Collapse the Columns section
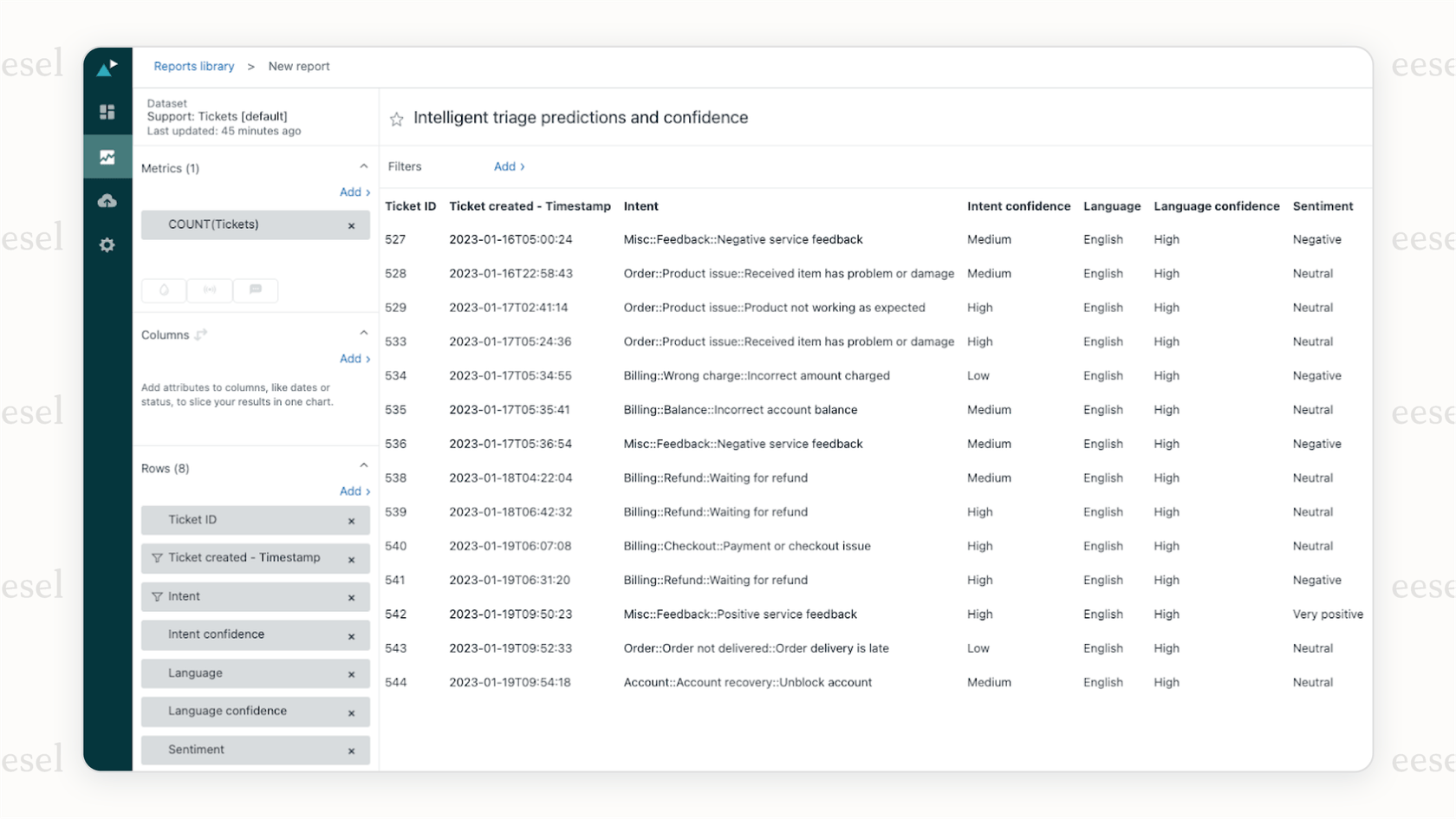Image resolution: width=1456 pixels, height=819 pixels. (363, 332)
